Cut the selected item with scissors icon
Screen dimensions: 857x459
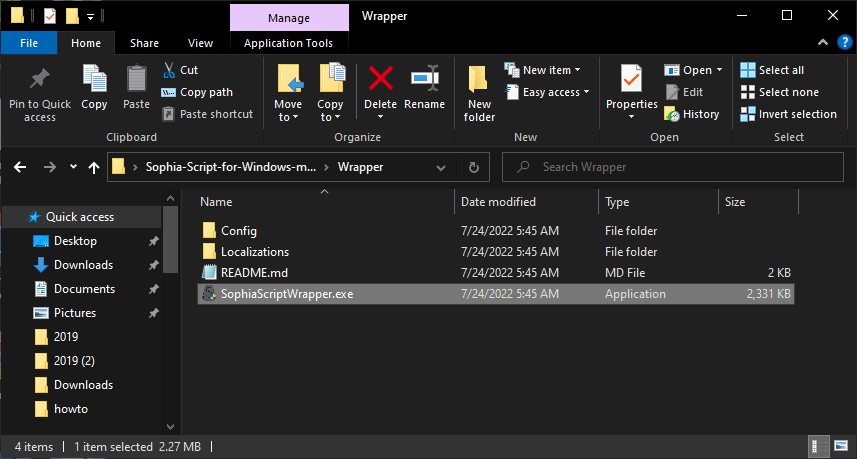point(169,70)
